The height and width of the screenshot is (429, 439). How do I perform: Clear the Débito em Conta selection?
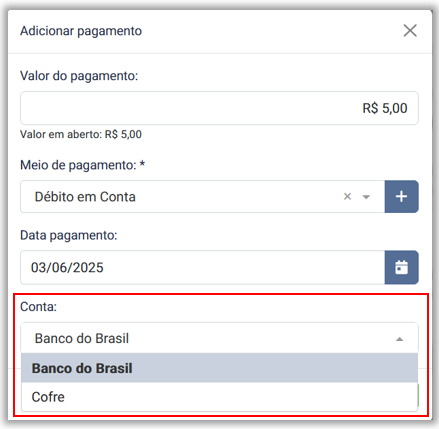pyautogui.click(x=347, y=197)
